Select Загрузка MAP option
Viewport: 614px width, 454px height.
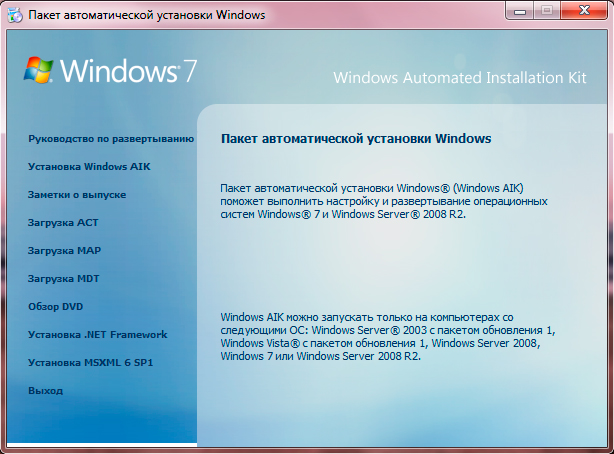[64, 251]
